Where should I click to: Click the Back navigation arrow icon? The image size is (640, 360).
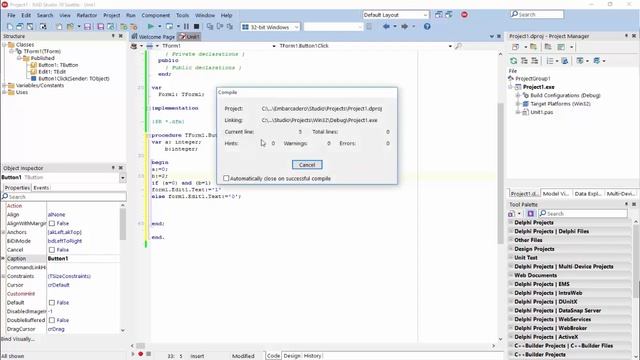coord(386,27)
